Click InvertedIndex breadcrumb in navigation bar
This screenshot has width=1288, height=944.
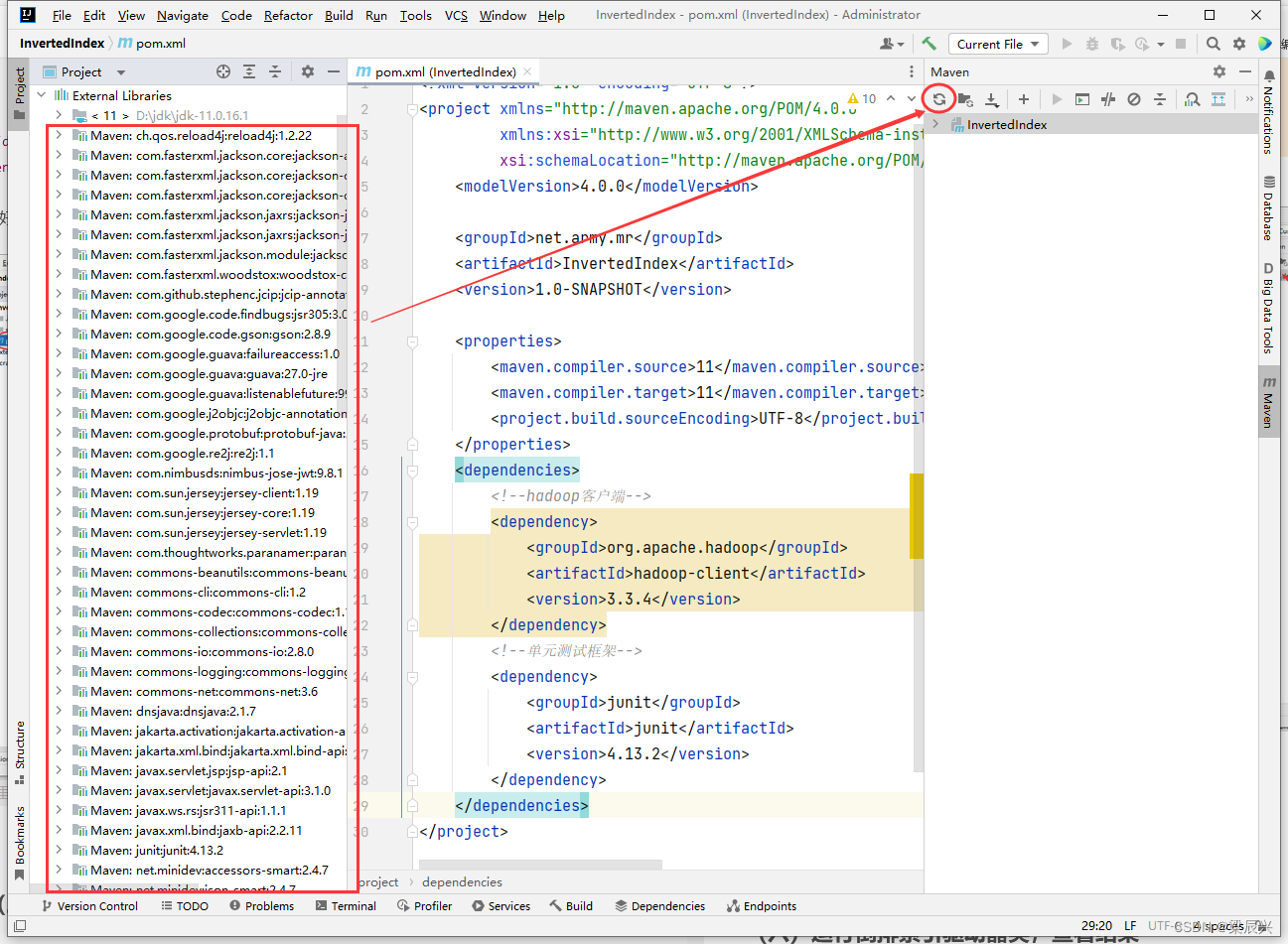[x=62, y=44]
